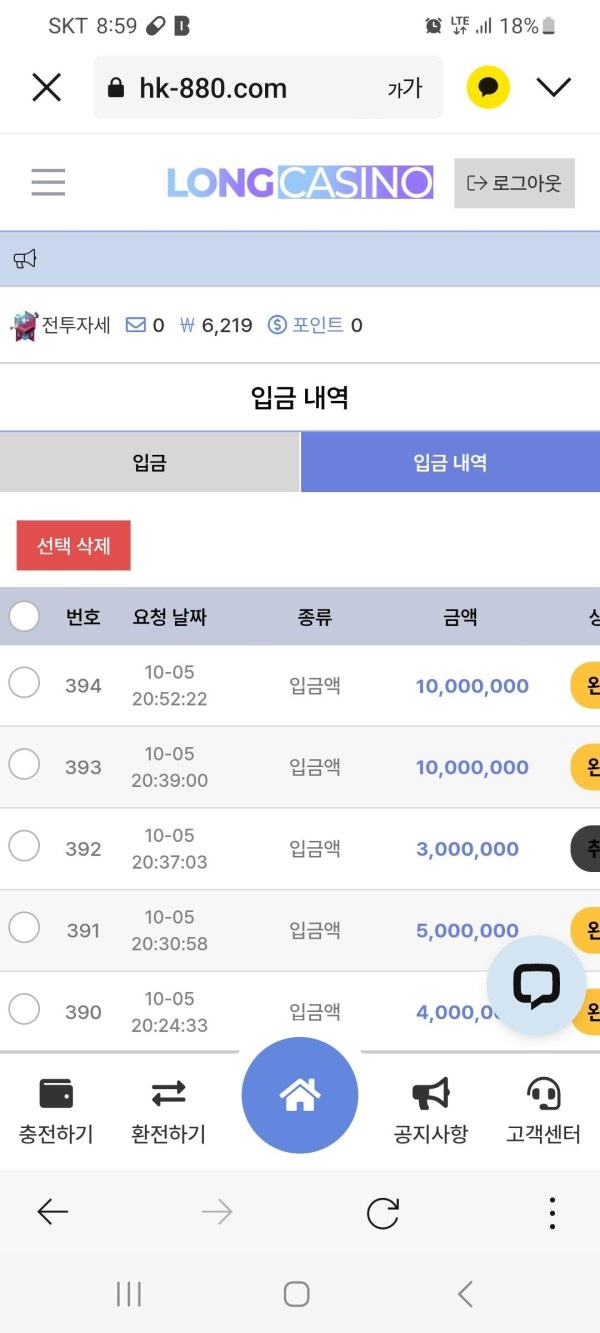Open 고객센터 headset icon
600x1333 pixels.
(543, 1094)
